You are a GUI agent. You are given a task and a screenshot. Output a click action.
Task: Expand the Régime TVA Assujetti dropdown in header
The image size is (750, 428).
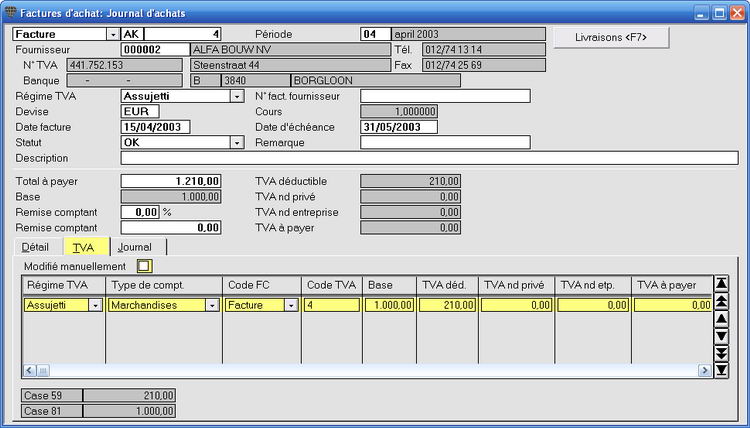237,96
